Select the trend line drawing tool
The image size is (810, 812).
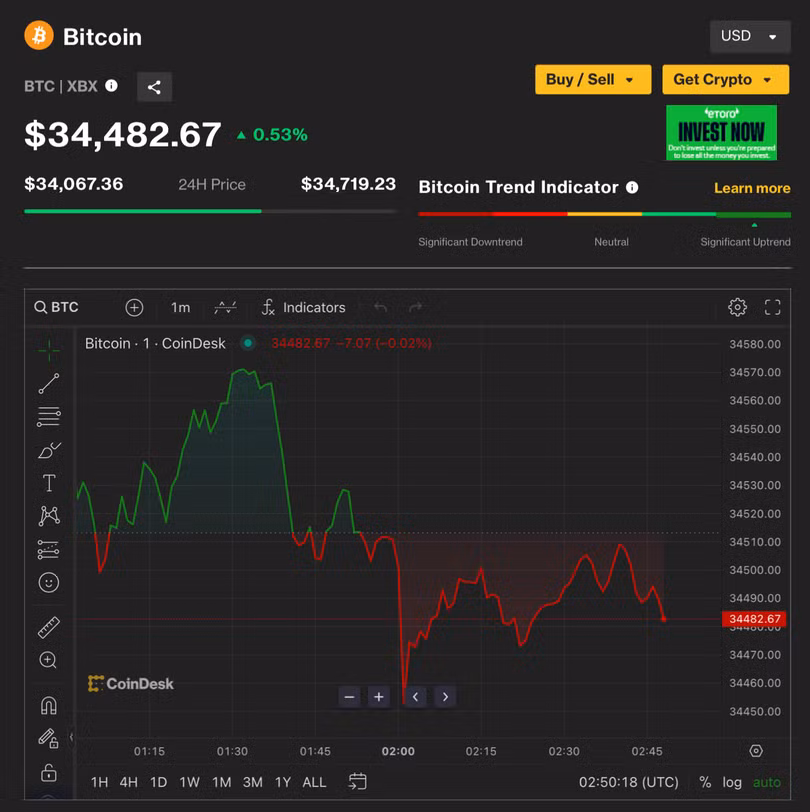coord(48,383)
